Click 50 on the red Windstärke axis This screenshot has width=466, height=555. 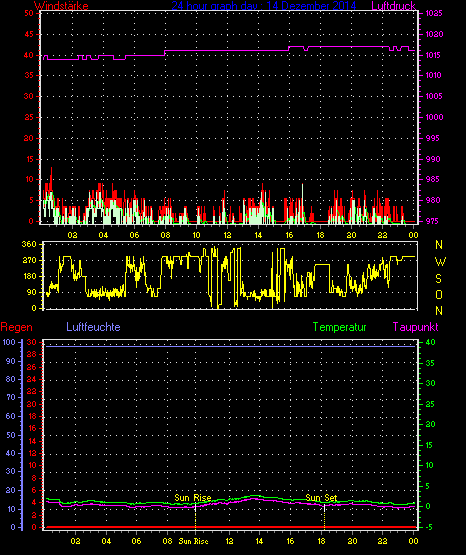coord(29,13)
